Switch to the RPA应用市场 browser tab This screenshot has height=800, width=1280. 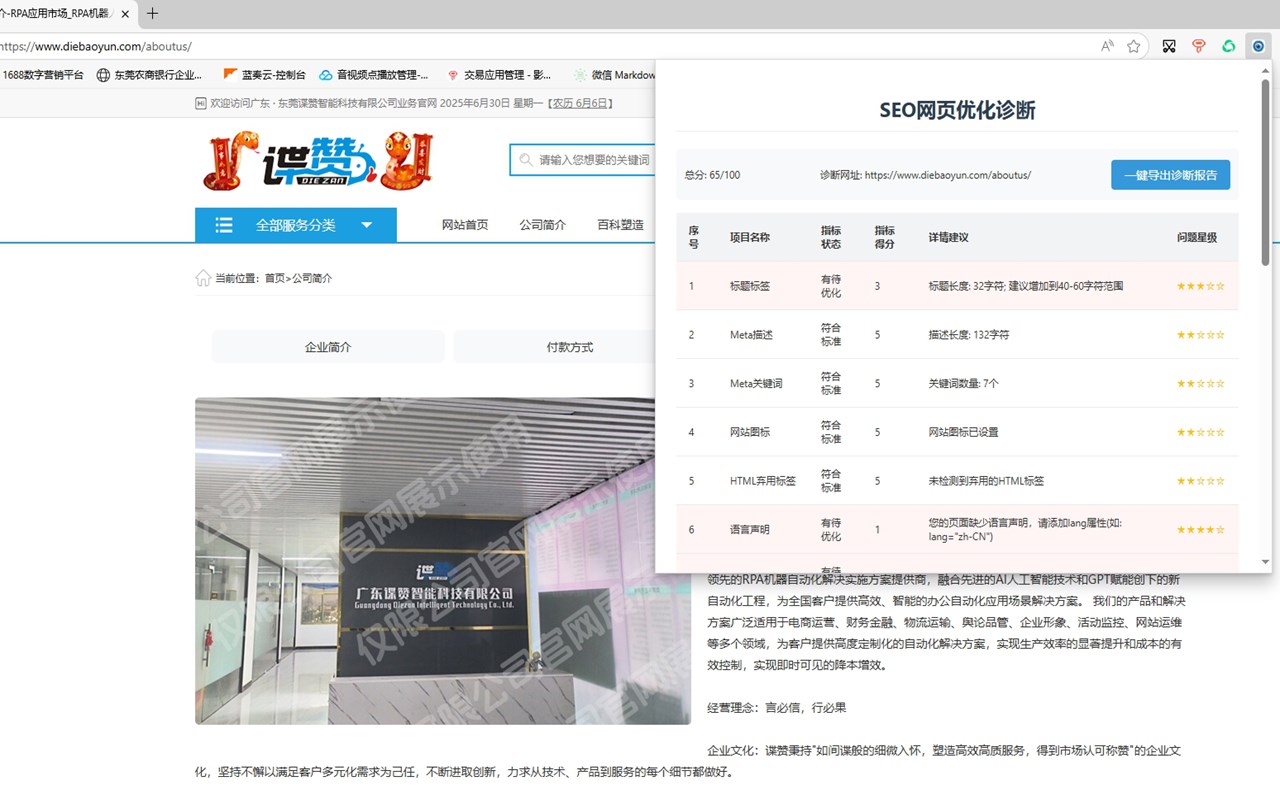(62, 14)
